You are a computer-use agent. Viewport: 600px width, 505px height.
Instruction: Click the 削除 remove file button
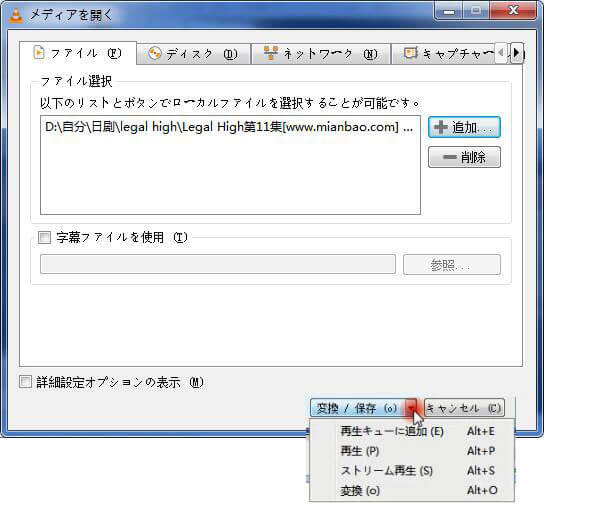(x=464, y=157)
